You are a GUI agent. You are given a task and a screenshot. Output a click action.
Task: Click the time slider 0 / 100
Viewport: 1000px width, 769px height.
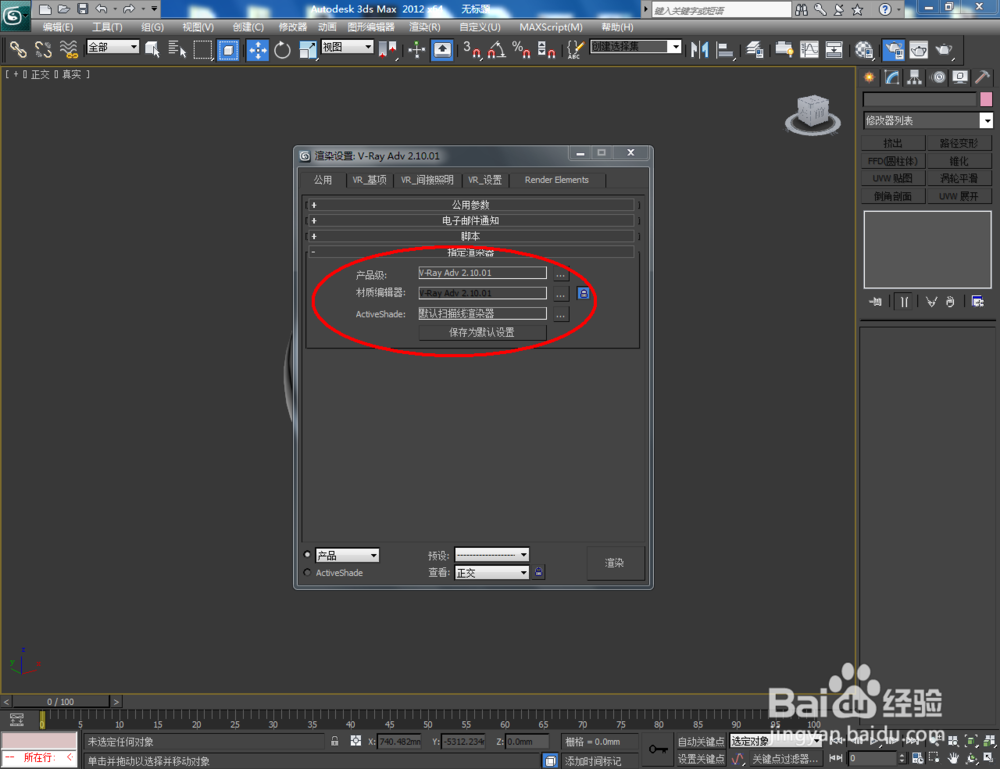point(61,701)
